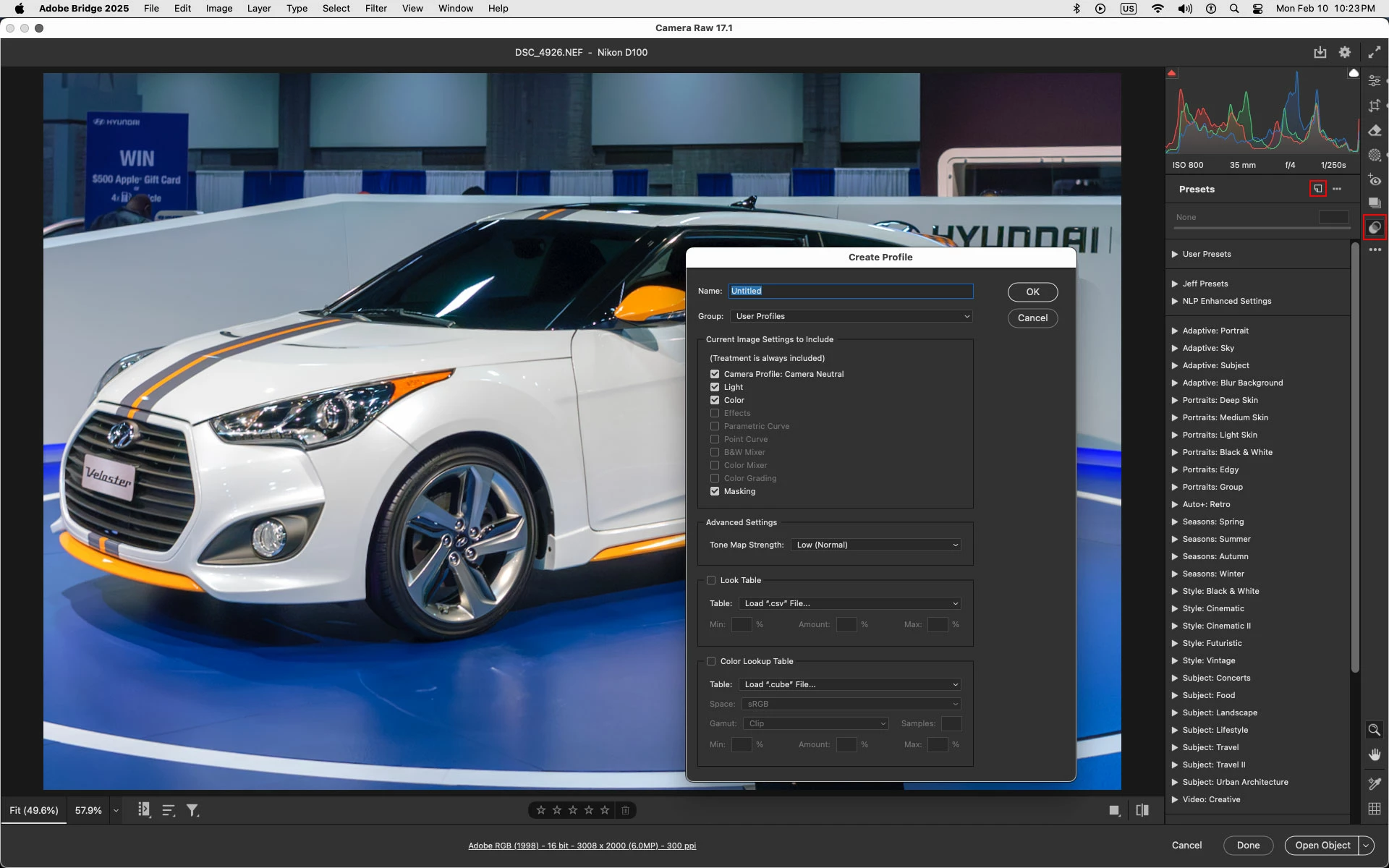The width and height of the screenshot is (1389, 868).
Task: Click the profile Name input field
Action: tap(851, 291)
